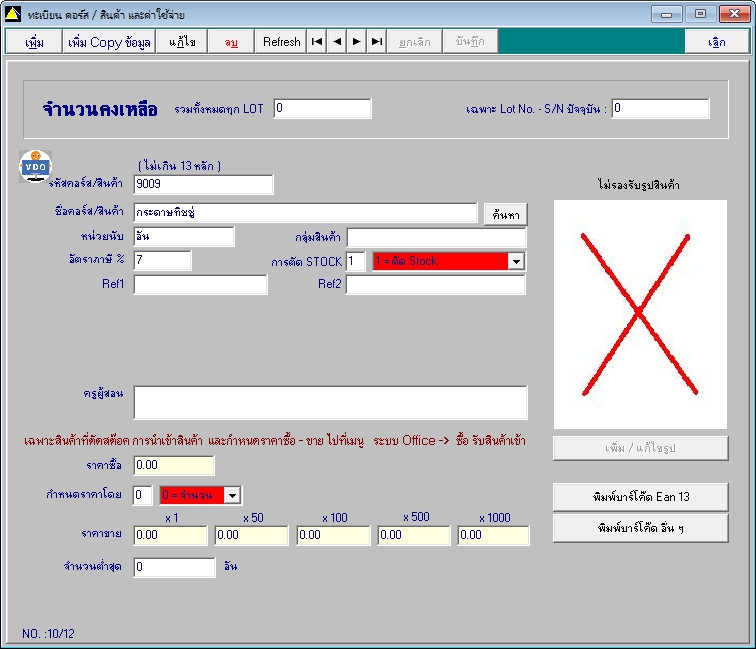
Task: Click the แก้ไข (Edit) button
Action: coord(182,41)
